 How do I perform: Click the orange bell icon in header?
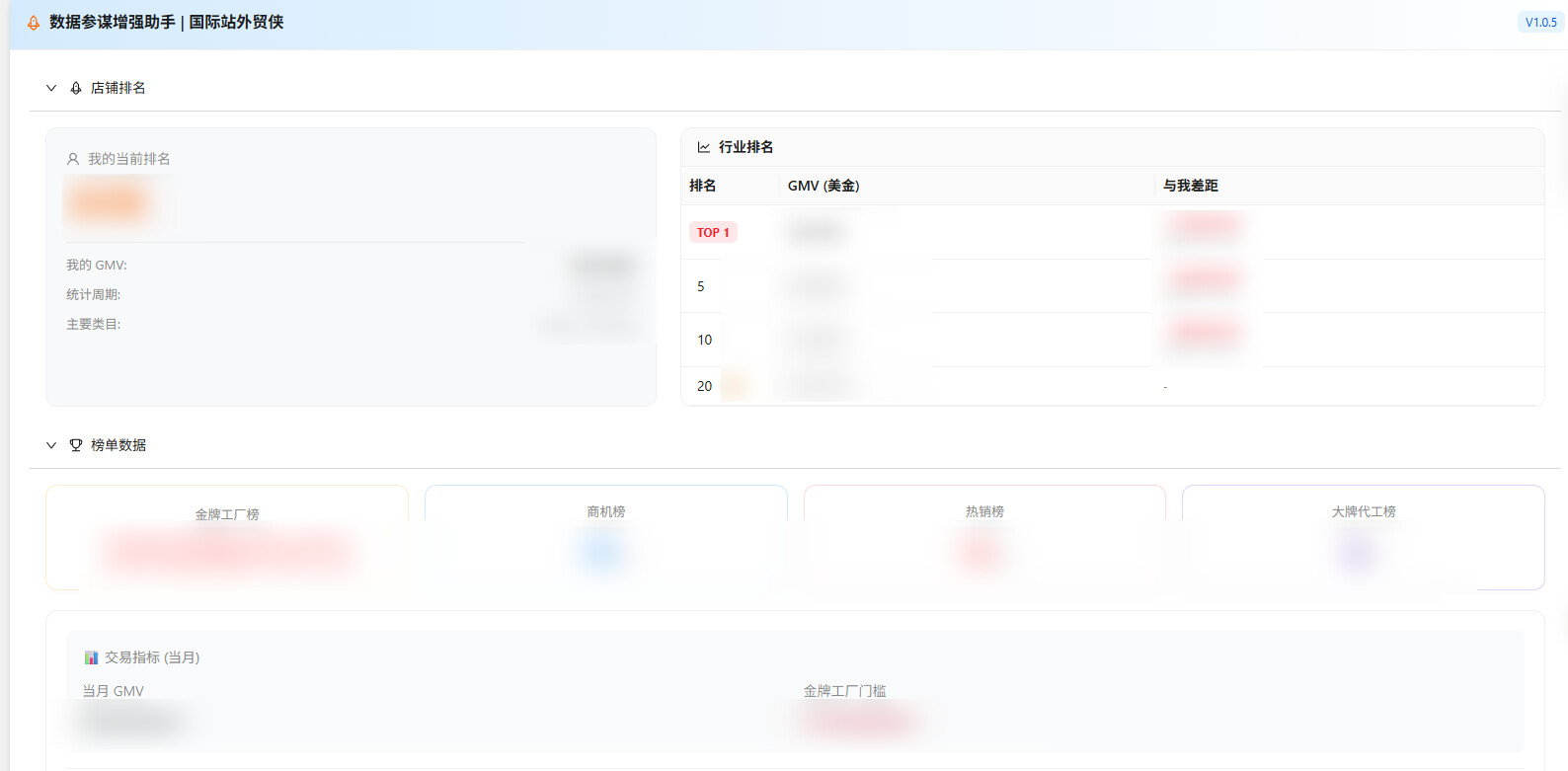coord(34,23)
